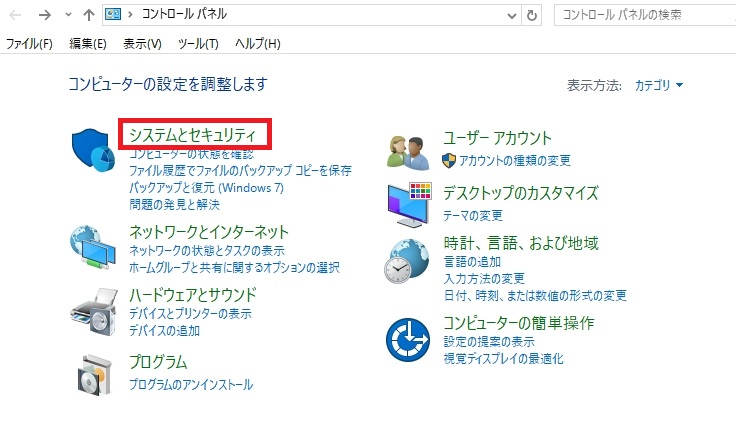This screenshot has width=736, height=434.
Task: Open the 編集(E) menu
Action: 88,44
